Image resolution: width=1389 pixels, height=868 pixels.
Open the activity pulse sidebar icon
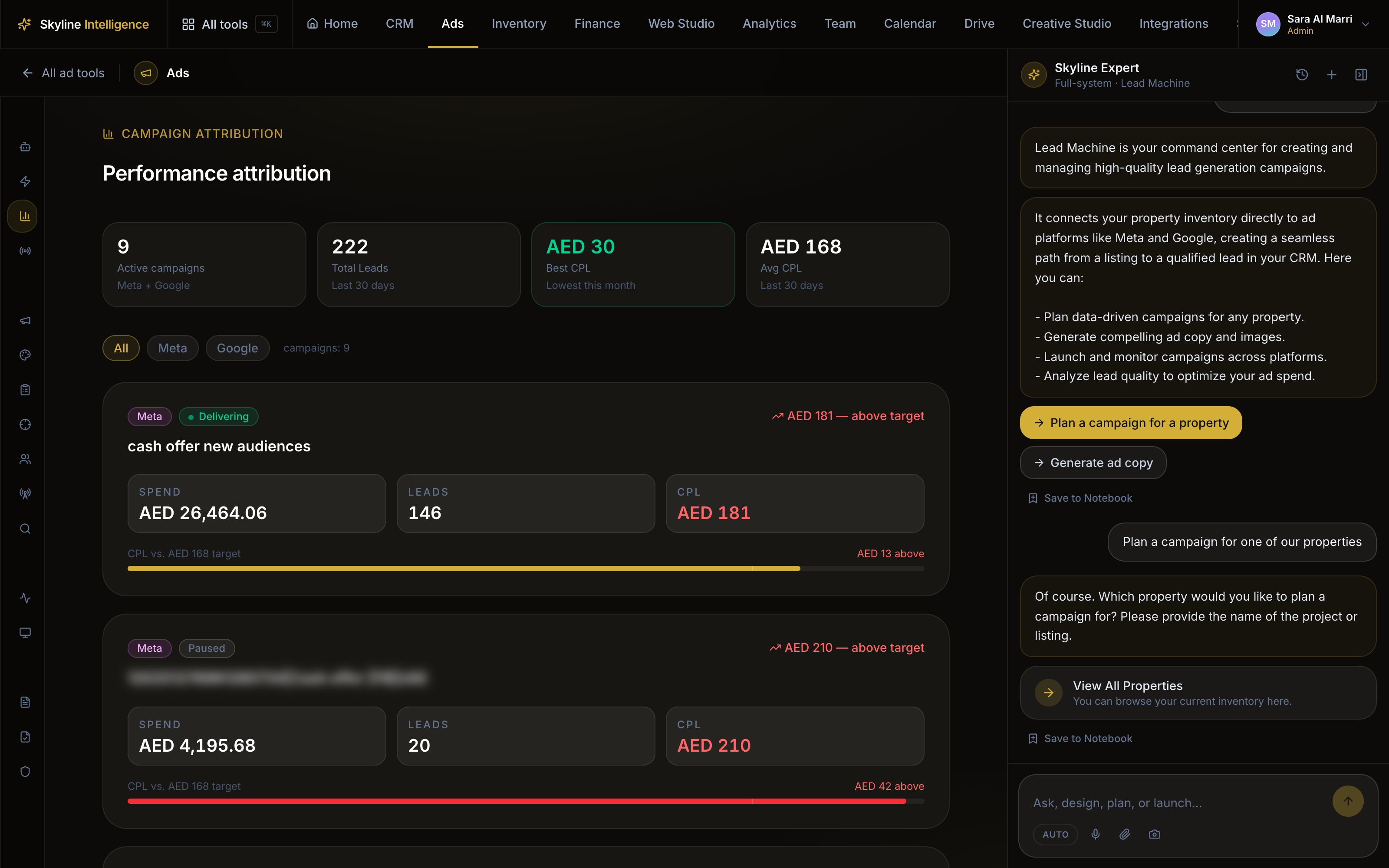25,598
